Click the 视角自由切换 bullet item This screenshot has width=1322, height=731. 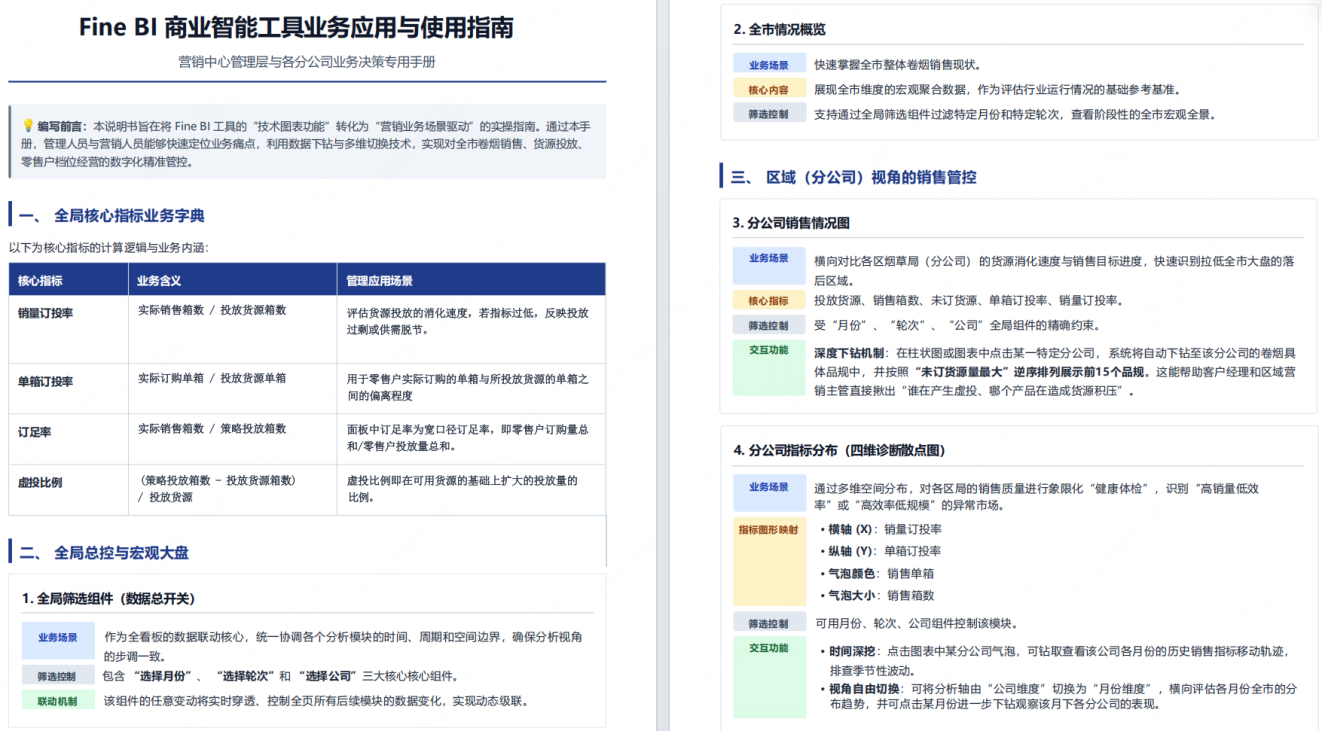point(1055,696)
